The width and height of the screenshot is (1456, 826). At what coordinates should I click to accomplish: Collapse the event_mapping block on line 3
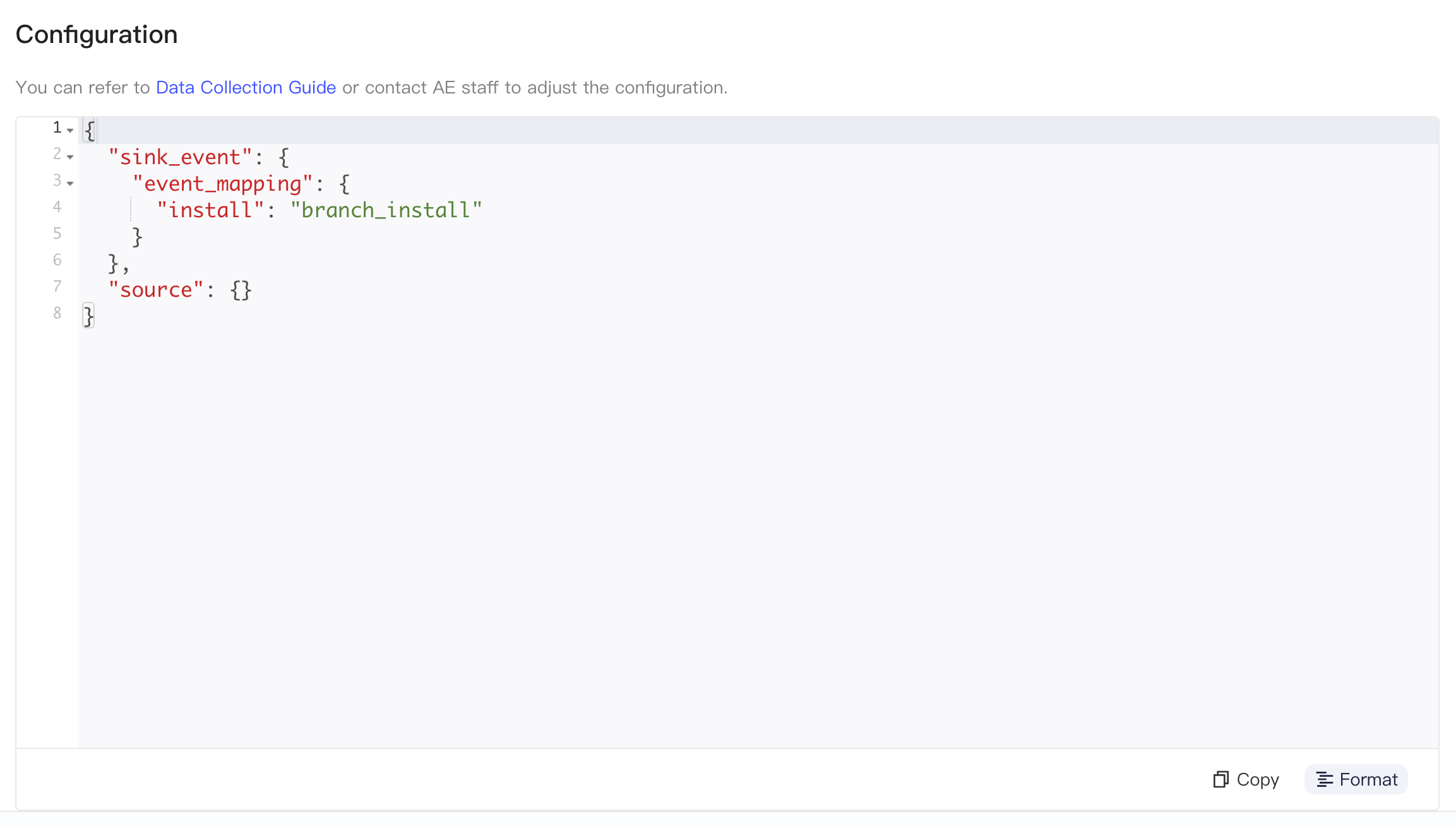click(70, 183)
